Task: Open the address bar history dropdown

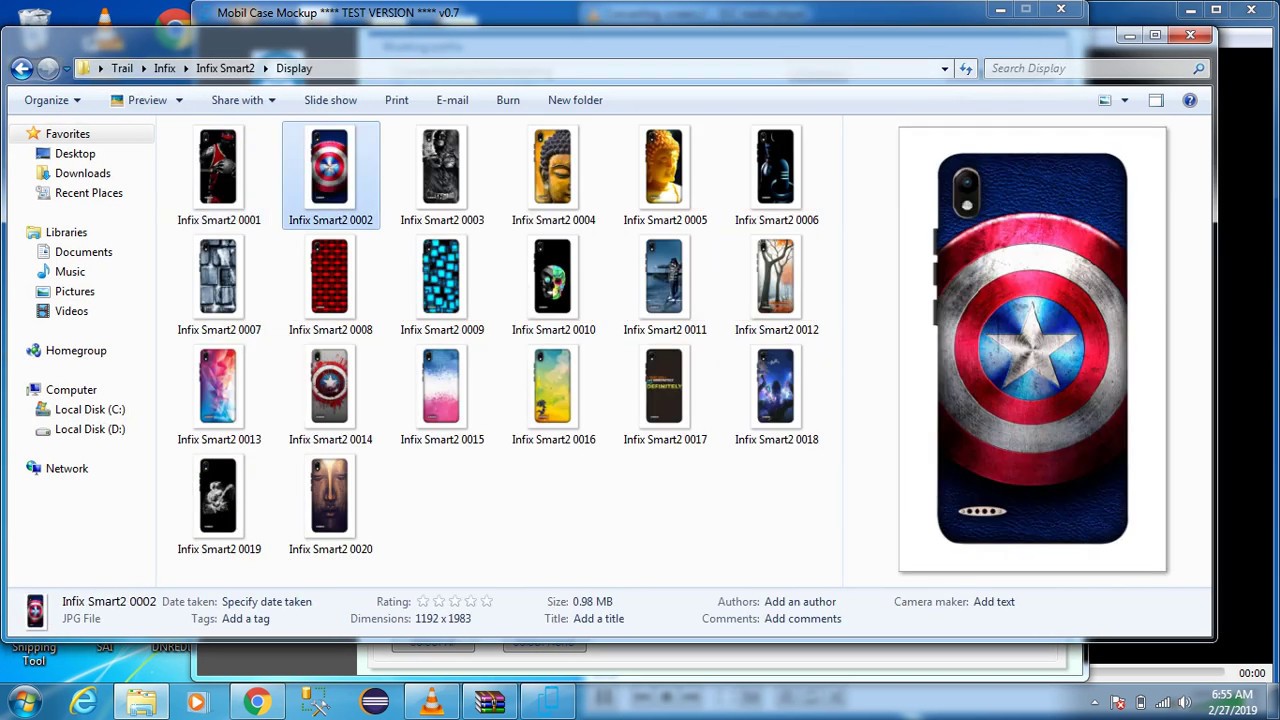Action: click(944, 68)
